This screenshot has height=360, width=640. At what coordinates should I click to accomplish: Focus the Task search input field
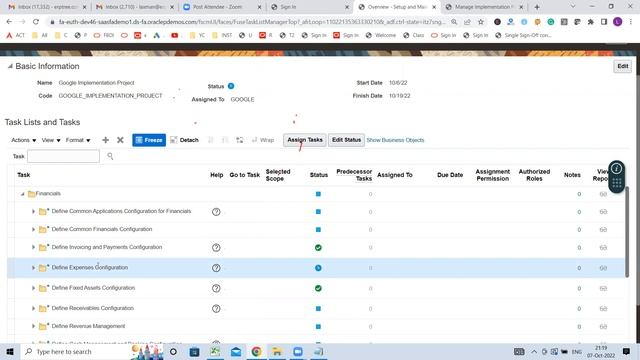pos(63,156)
